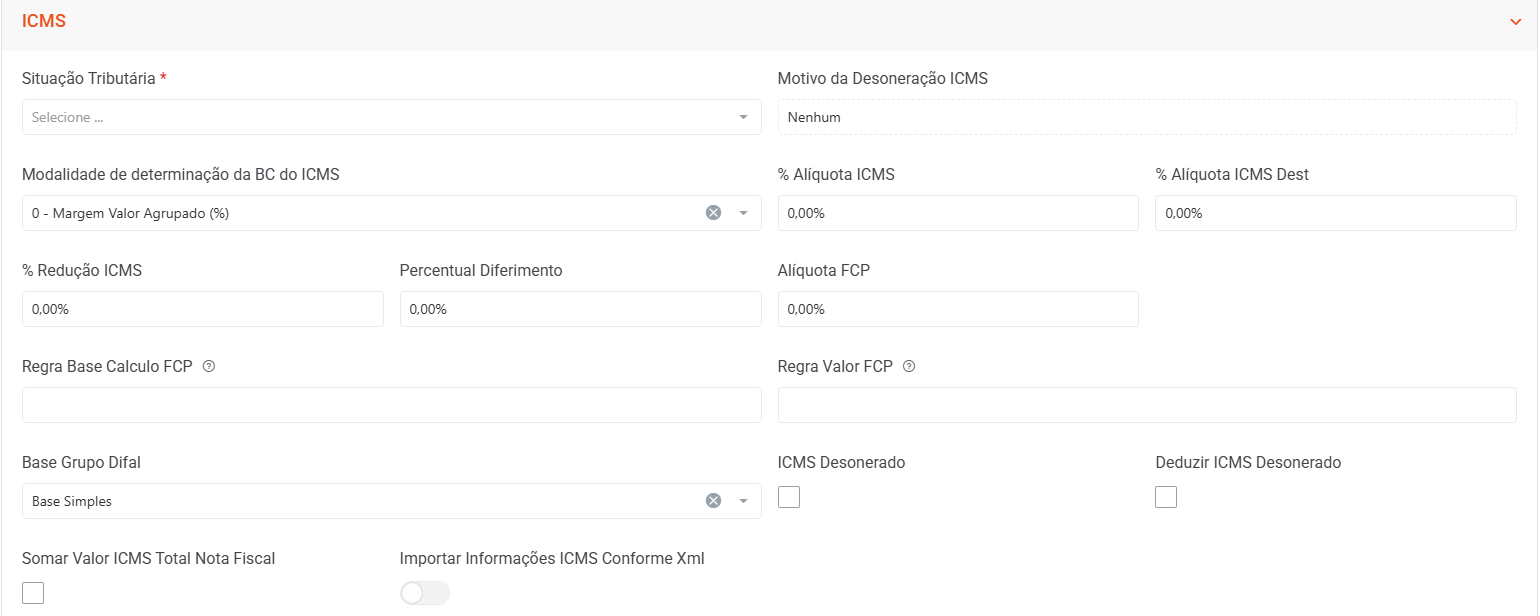Open the Situação Tributária dropdown
Viewport: 1540px width, 616px height.
point(391,117)
